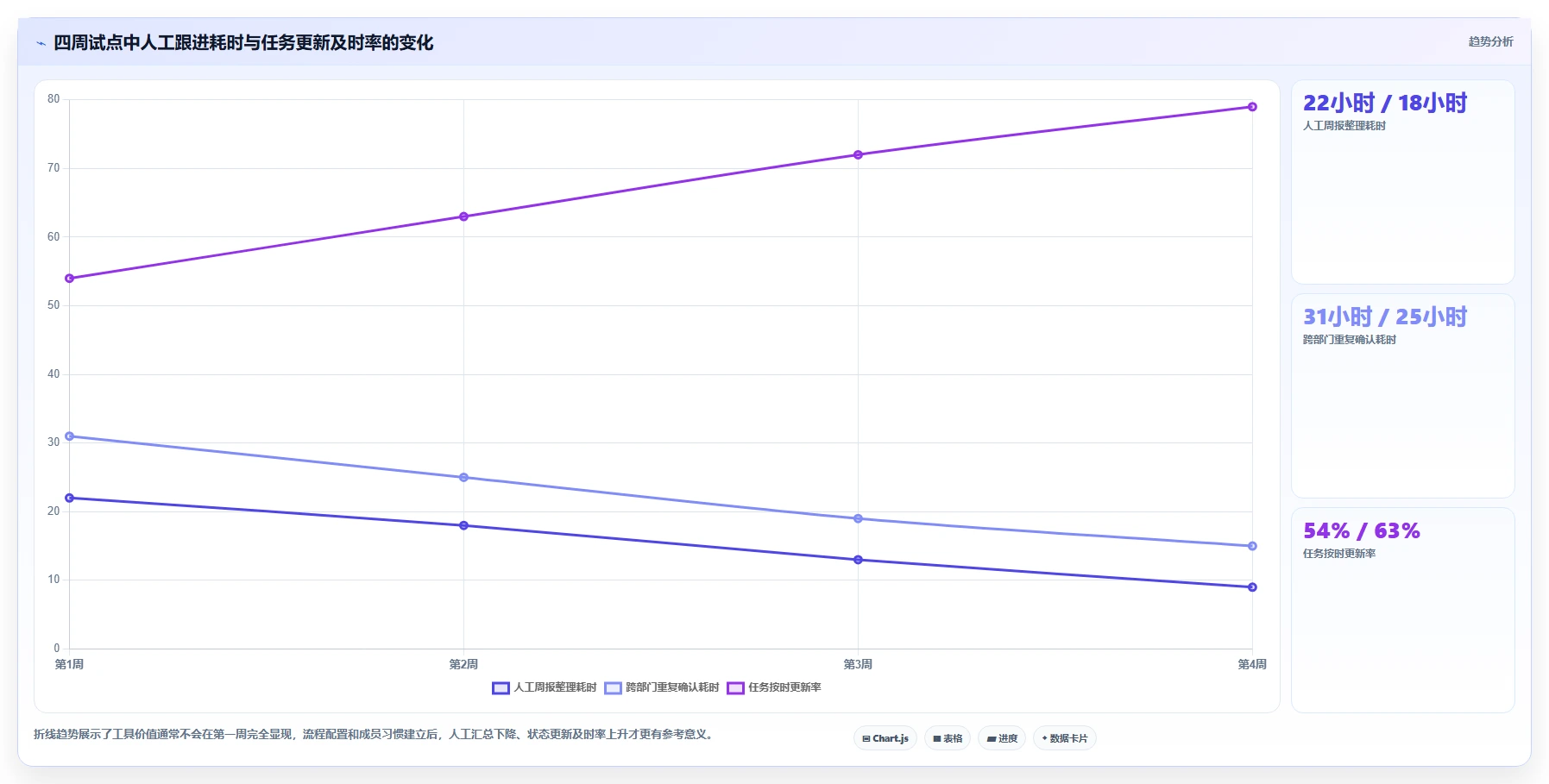Click 跨部门重复确认耗时 point at 第3周
Screen dimensions: 1549x784
point(858,519)
